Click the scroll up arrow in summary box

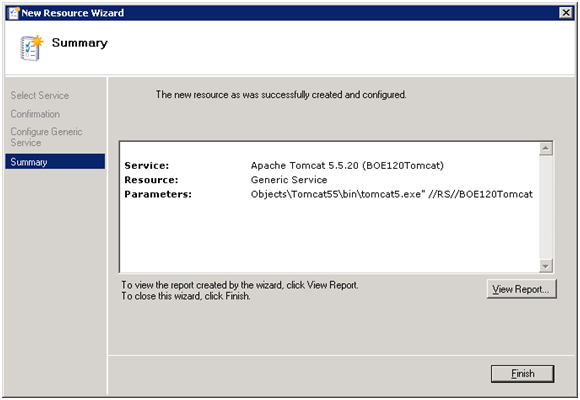coord(546,149)
